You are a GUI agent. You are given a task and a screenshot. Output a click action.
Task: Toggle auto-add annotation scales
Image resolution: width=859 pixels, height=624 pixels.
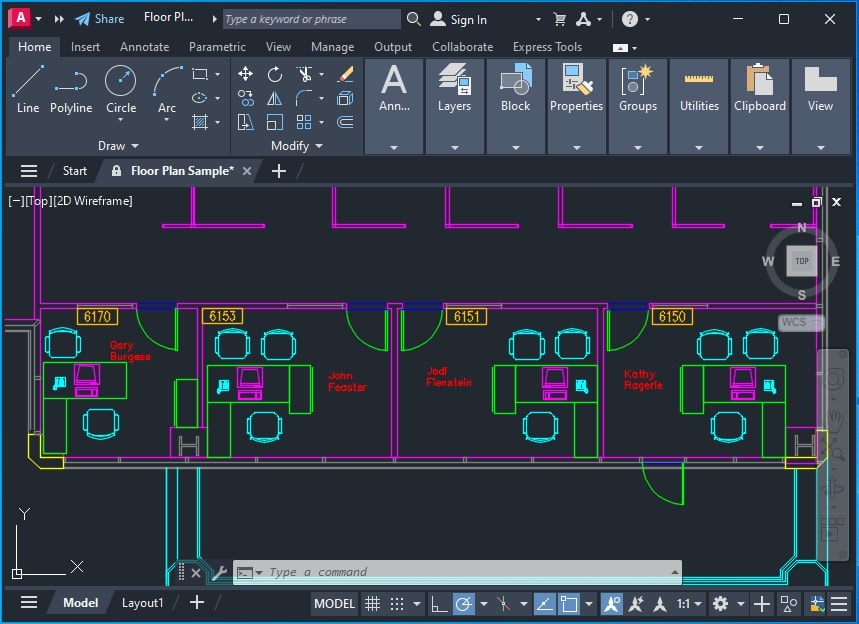tap(636, 604)
